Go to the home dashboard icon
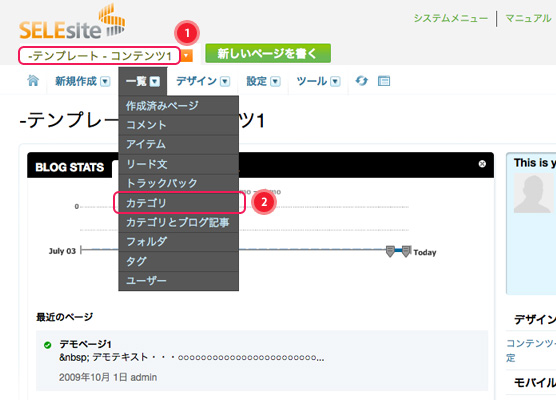The height and width of the screenshot is (400, 556). coord(33,81)
